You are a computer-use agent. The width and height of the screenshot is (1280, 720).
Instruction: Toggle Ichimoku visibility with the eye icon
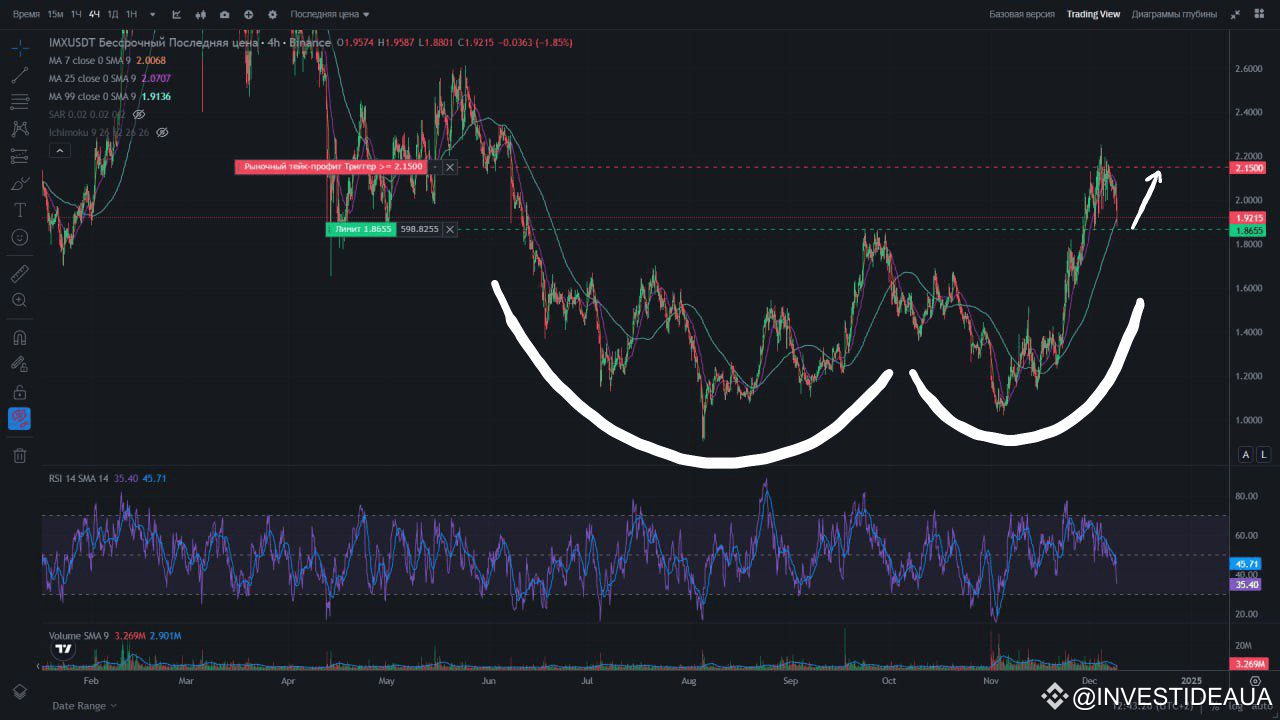(x=163, y=133)
